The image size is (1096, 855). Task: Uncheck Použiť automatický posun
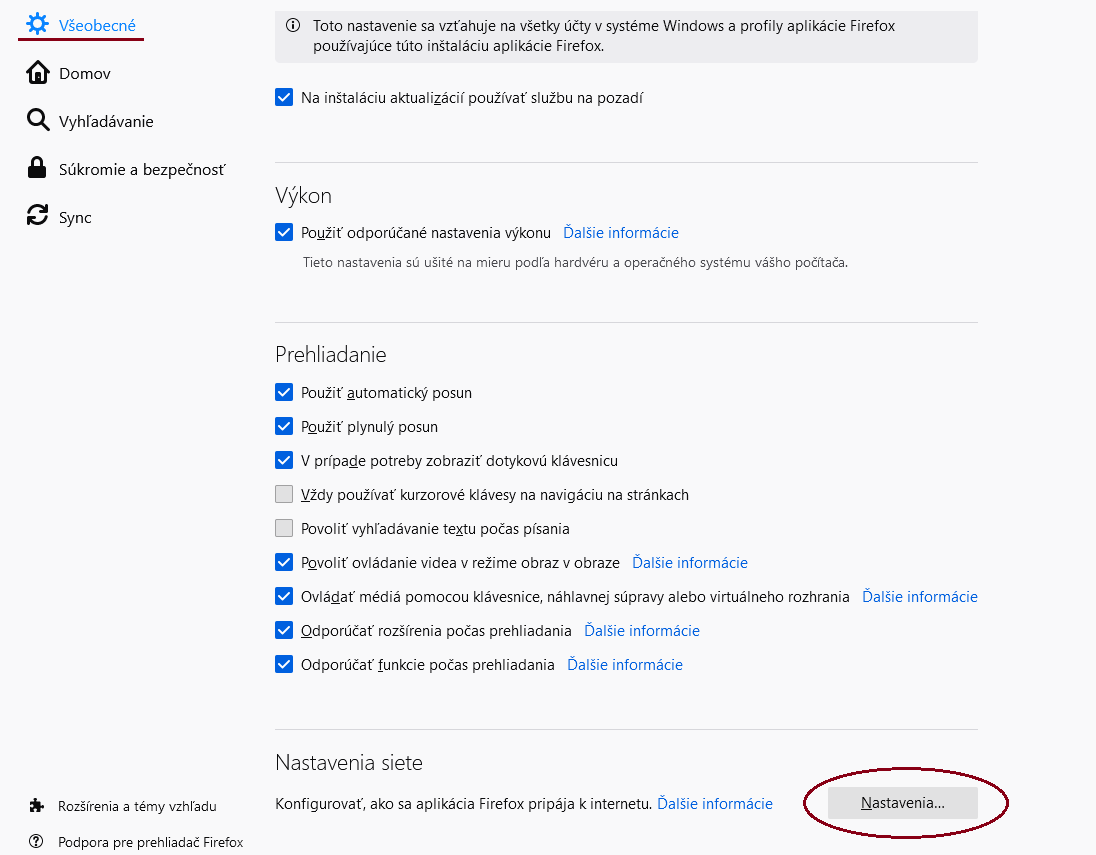(284, 392)
